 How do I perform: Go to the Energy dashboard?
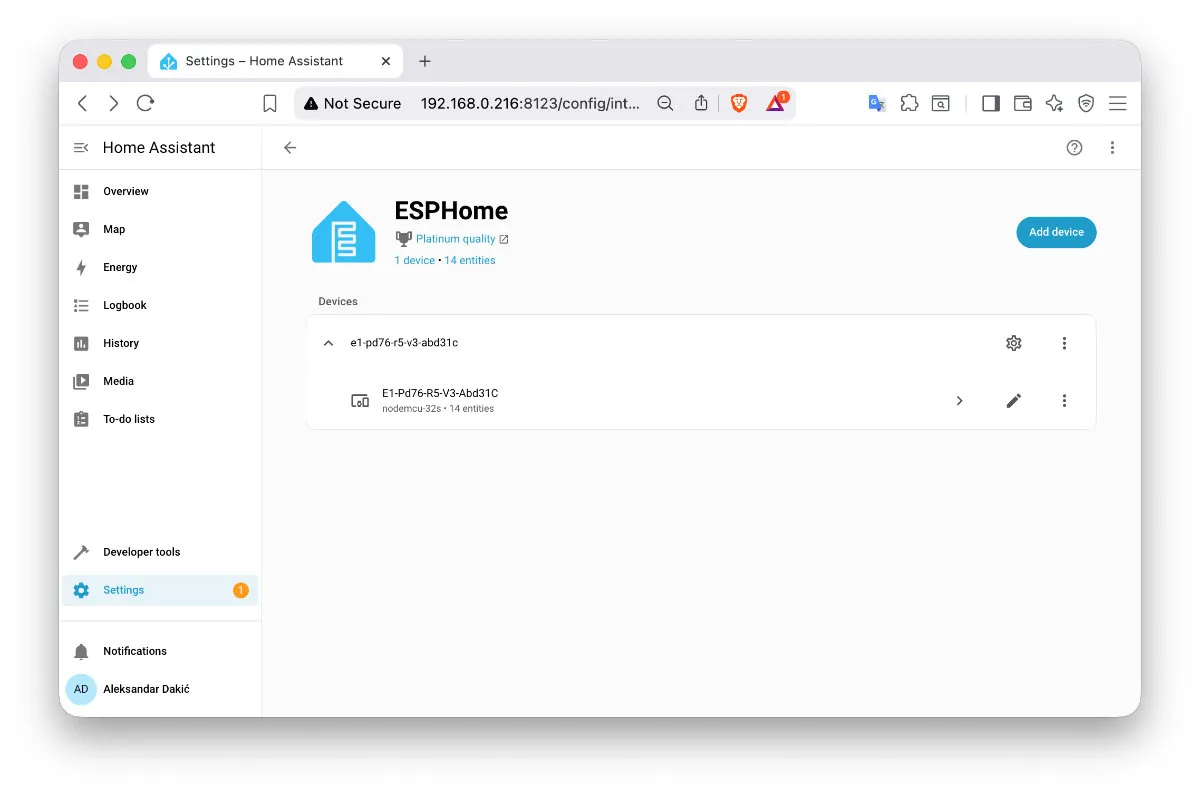160,267
